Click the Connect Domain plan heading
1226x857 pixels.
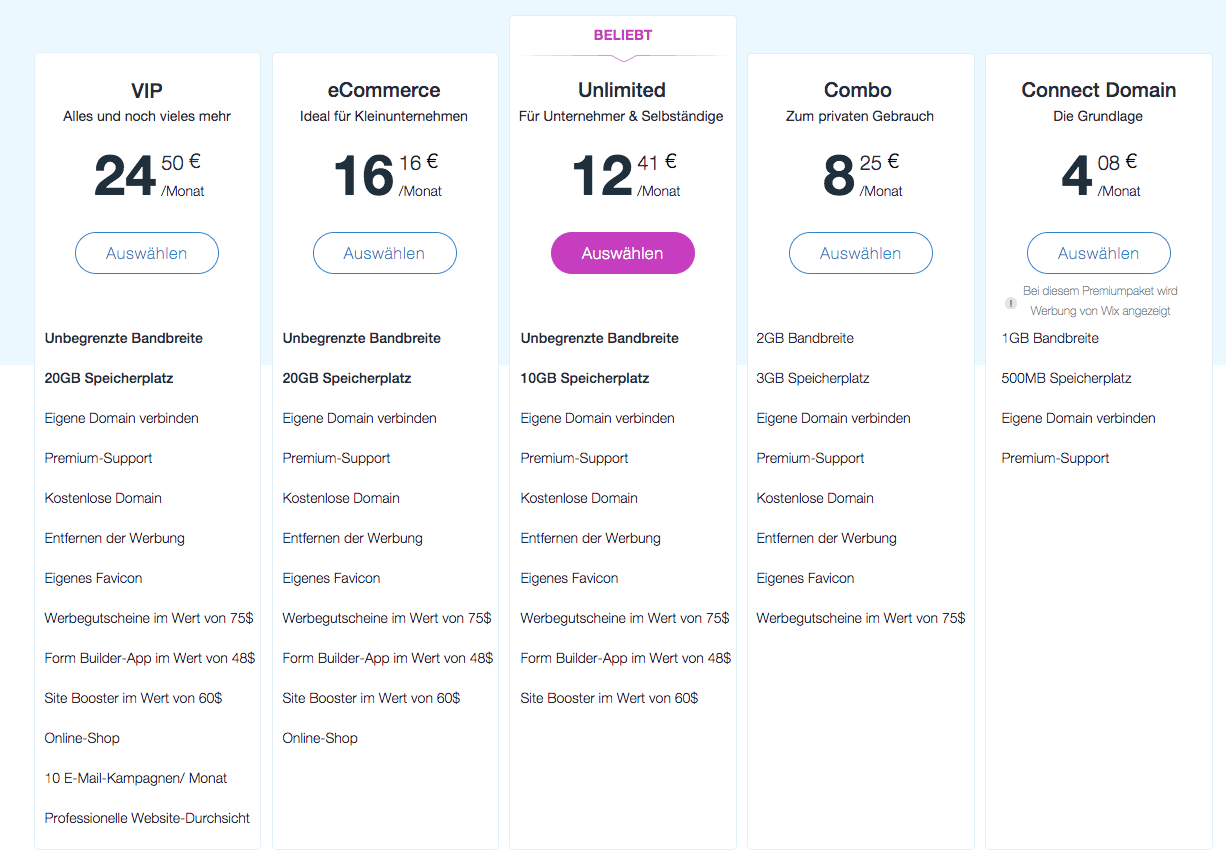[x=1098, y=90]
